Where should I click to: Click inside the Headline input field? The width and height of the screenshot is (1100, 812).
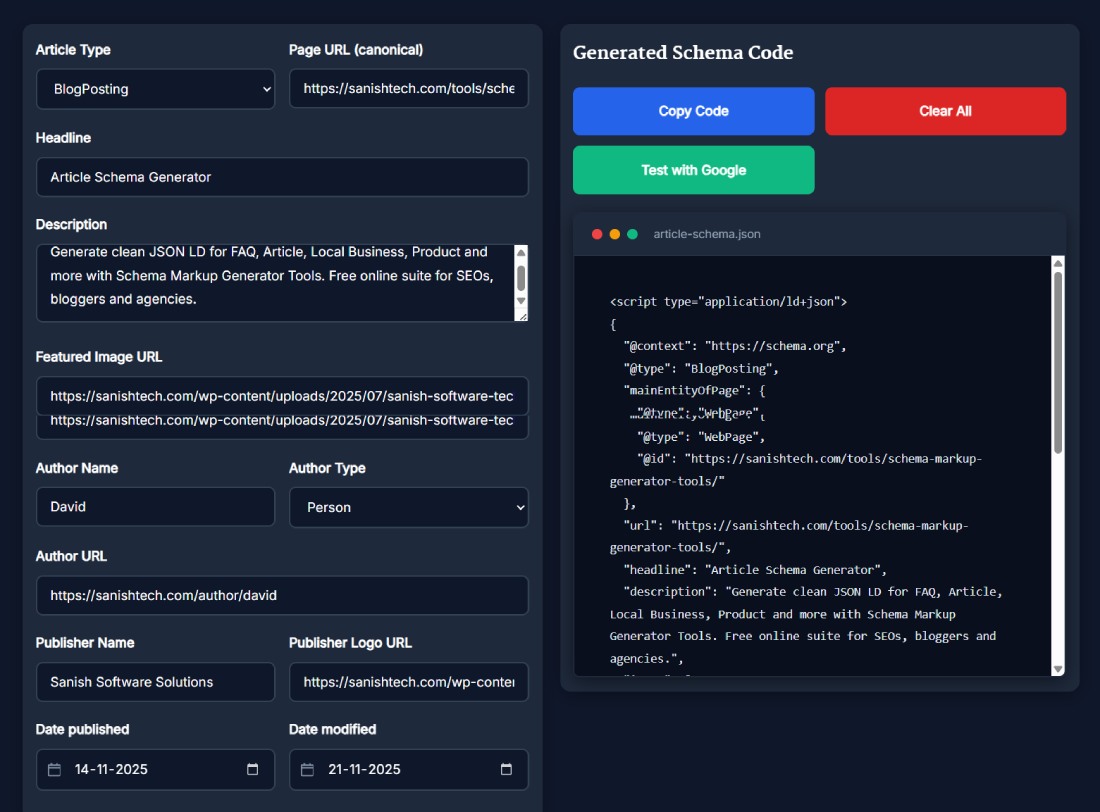click(x=283, y=177)
